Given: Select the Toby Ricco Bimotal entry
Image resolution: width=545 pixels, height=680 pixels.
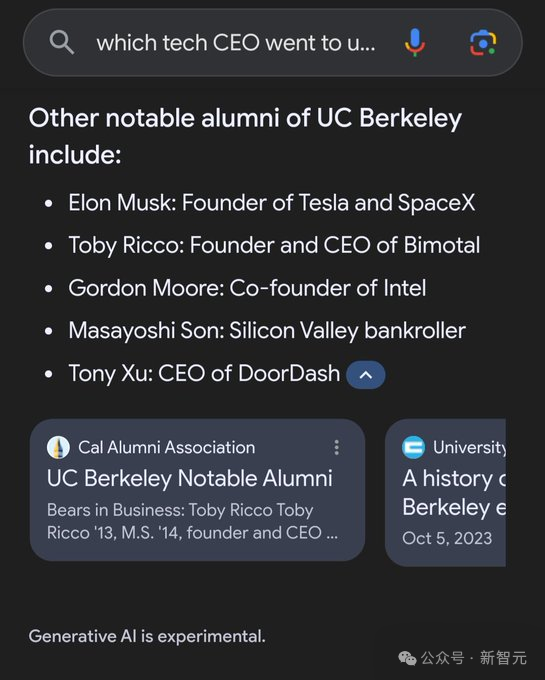Looking at the screenshot, I should [x=274, y=245].
